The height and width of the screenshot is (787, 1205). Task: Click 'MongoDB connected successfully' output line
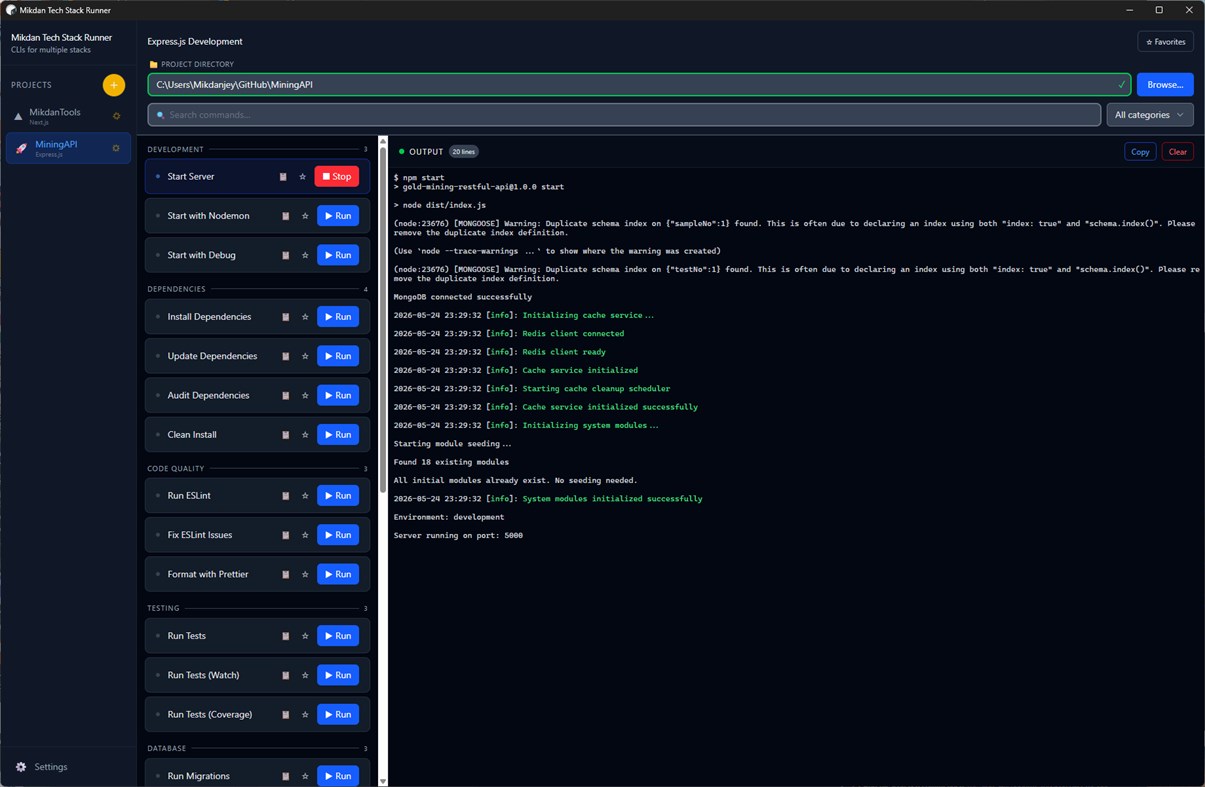463,297
